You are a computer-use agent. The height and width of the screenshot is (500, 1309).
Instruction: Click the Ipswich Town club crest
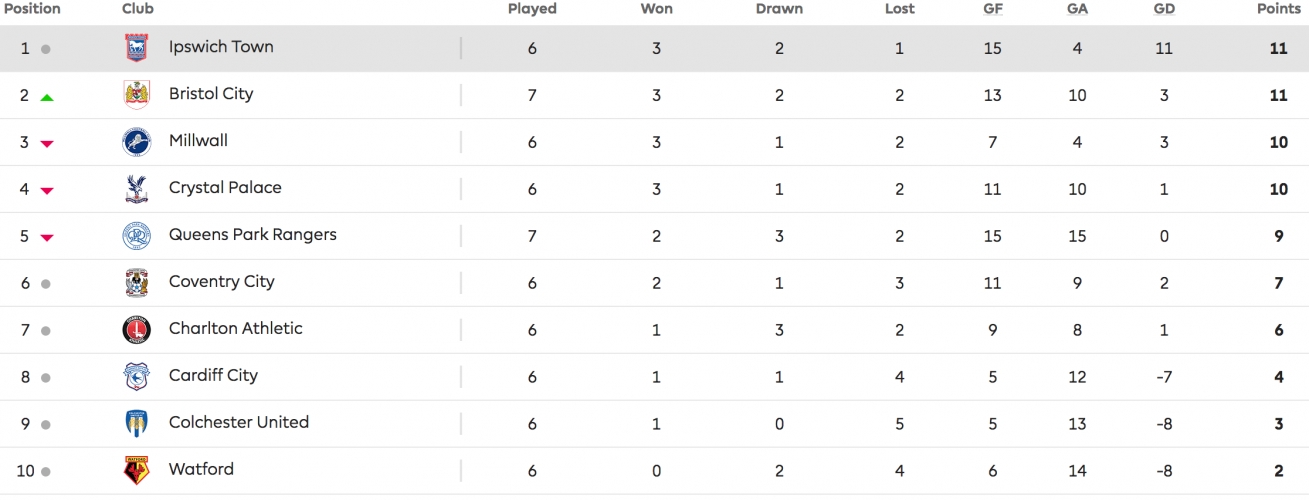[x=136, y=48]
